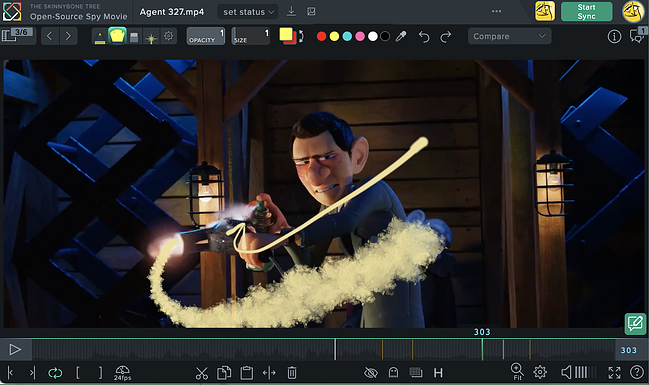The image size is (649, 385).
Task: Copy the current sketch frame
Action: coord(224,373)
